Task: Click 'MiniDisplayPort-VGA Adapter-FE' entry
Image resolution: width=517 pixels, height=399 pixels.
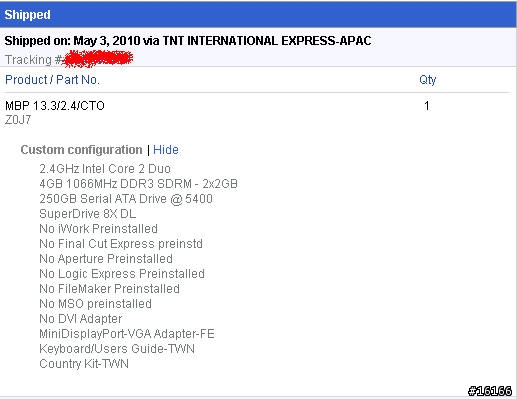Action: (127, 334)
